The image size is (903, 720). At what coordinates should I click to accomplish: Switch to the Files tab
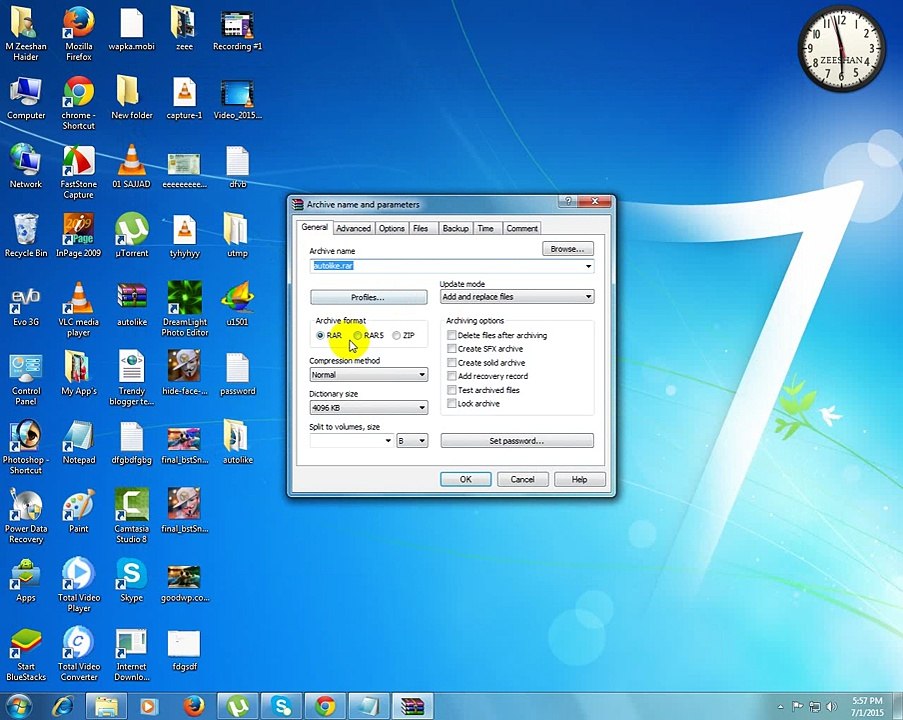[421, 229]
